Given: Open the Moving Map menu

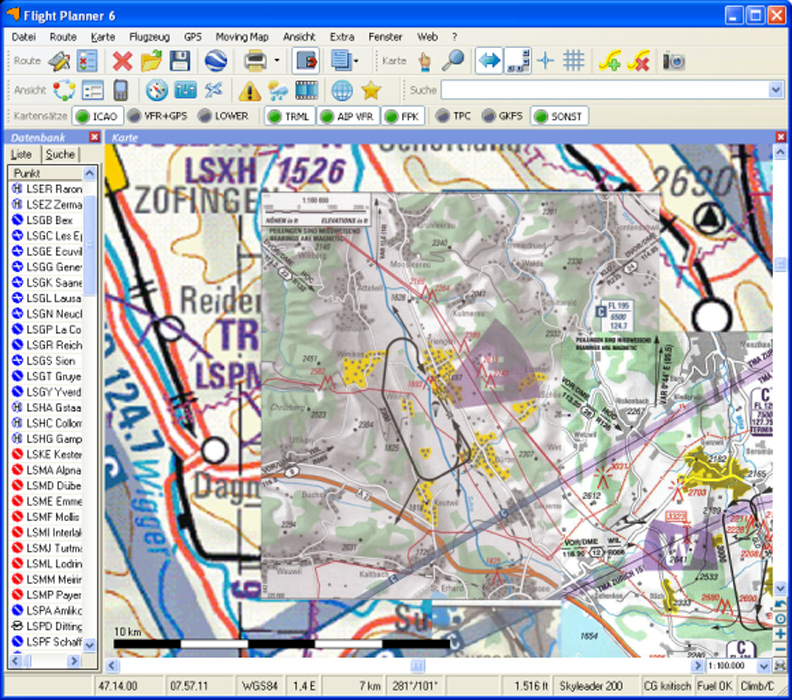Looking at the screenshot, I should 242,37.
